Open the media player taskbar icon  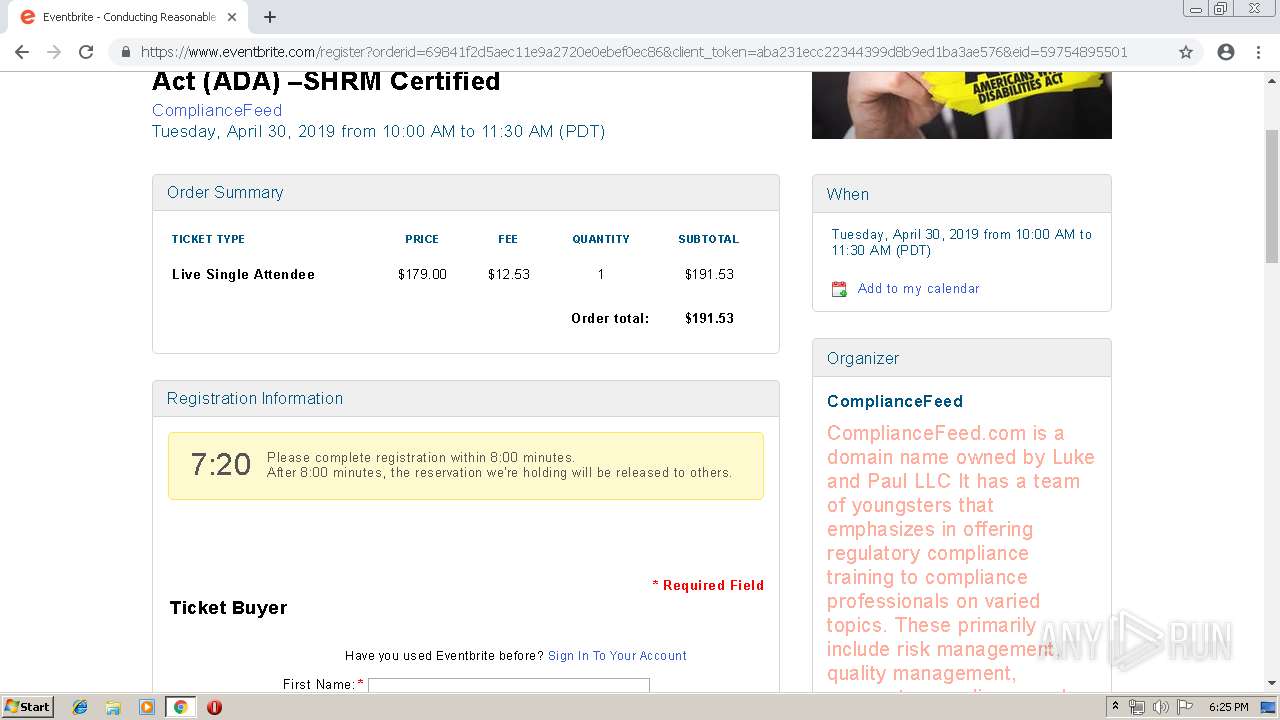[147, 707]
